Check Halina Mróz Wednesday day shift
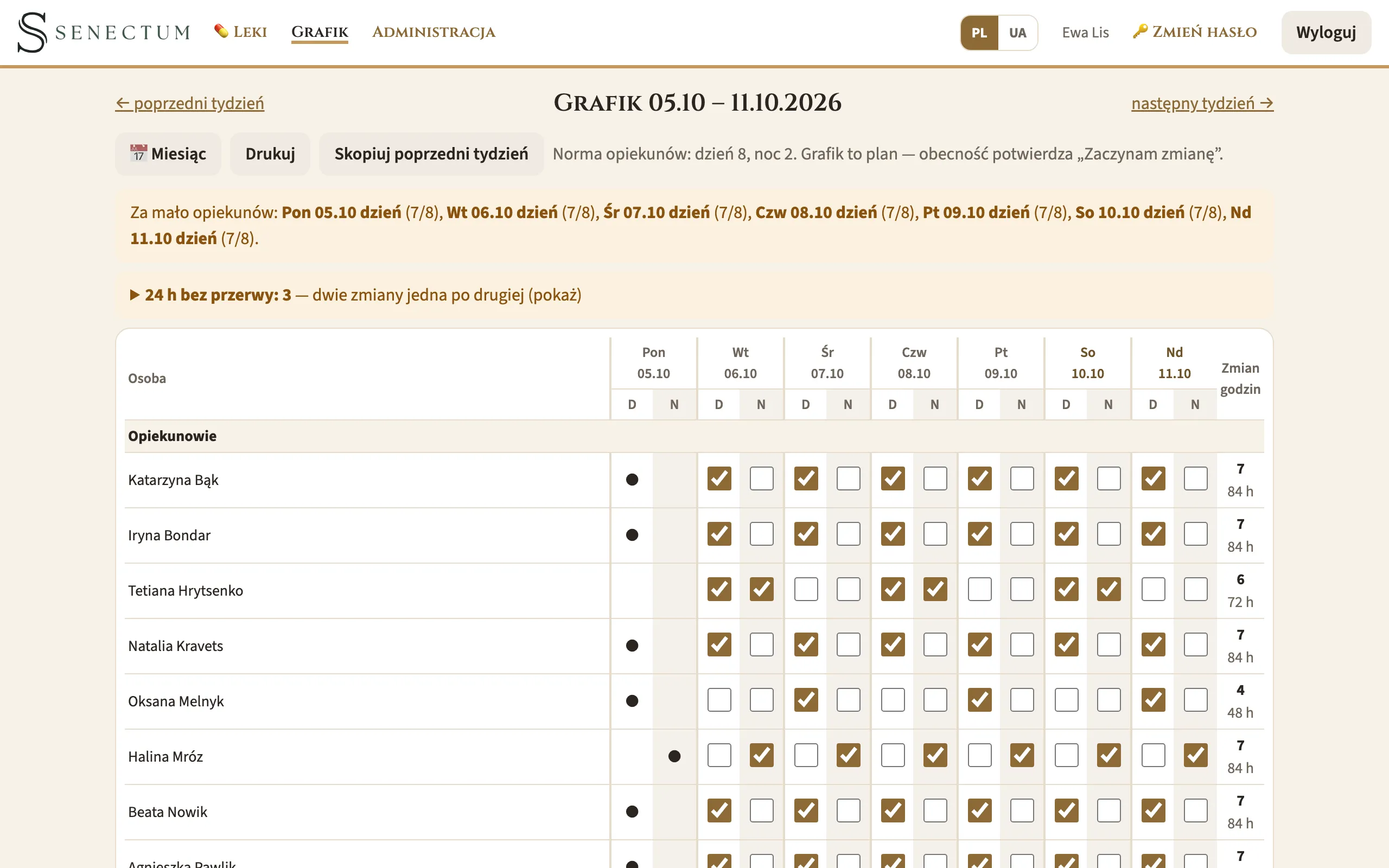This screenshot has height=868, width=1389. 806,756
